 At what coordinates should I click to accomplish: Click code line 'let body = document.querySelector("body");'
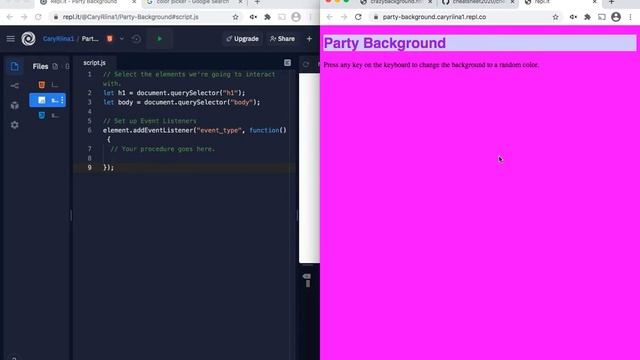point(182,102)
